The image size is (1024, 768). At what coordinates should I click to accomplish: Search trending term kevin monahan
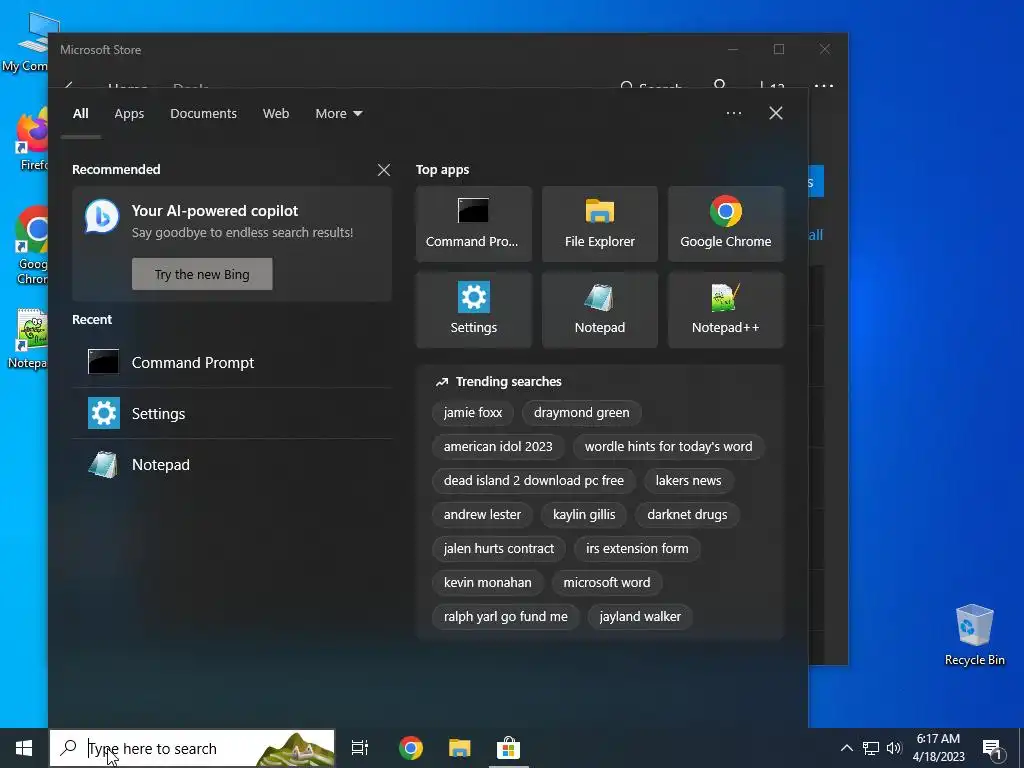pyautogui.click(x=487, y=583)
